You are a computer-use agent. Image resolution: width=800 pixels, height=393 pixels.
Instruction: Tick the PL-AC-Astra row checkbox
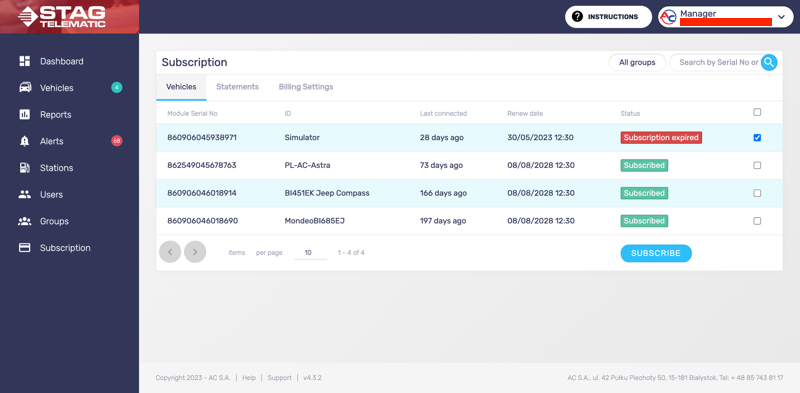757,165
